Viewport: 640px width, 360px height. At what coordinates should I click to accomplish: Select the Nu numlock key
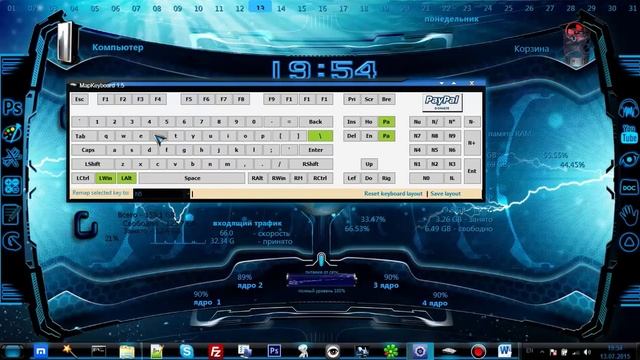(x=417, y=122)
